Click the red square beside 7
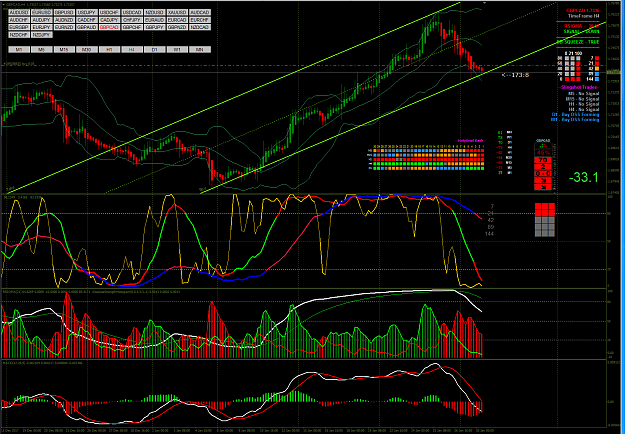The image size is (625, 434). coord(597,58)
